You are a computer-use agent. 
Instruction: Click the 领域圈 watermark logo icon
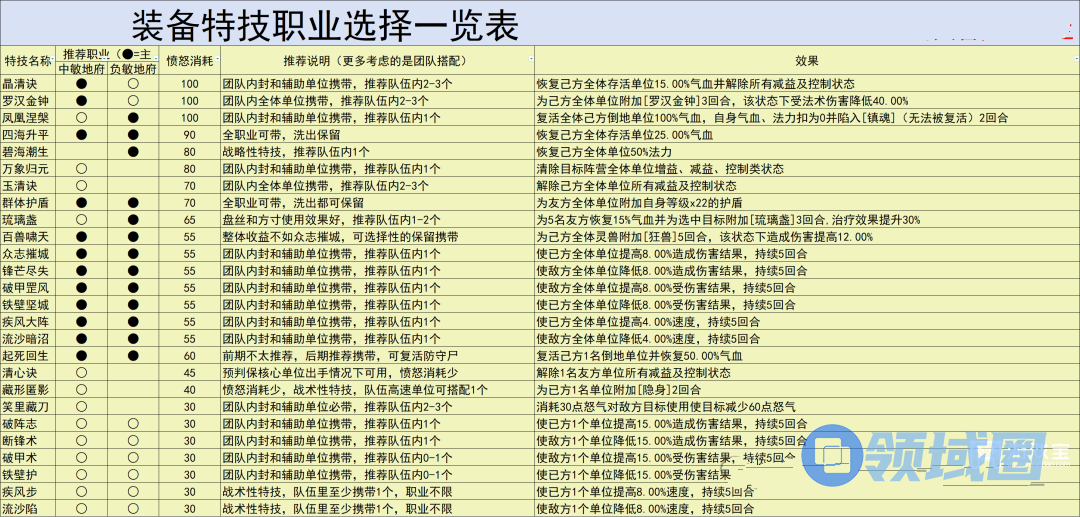833,454
